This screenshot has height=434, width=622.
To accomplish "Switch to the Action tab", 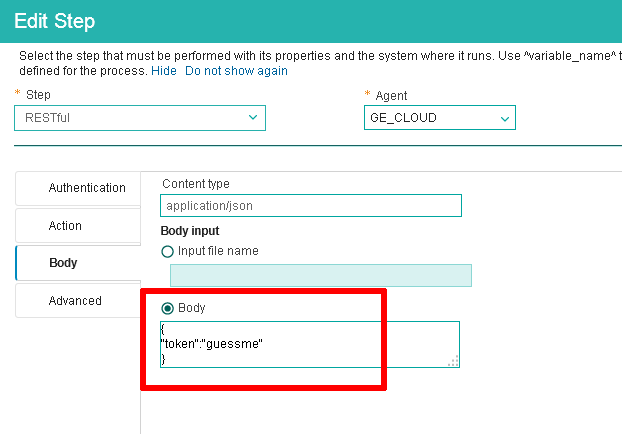I will pos(66,226).
